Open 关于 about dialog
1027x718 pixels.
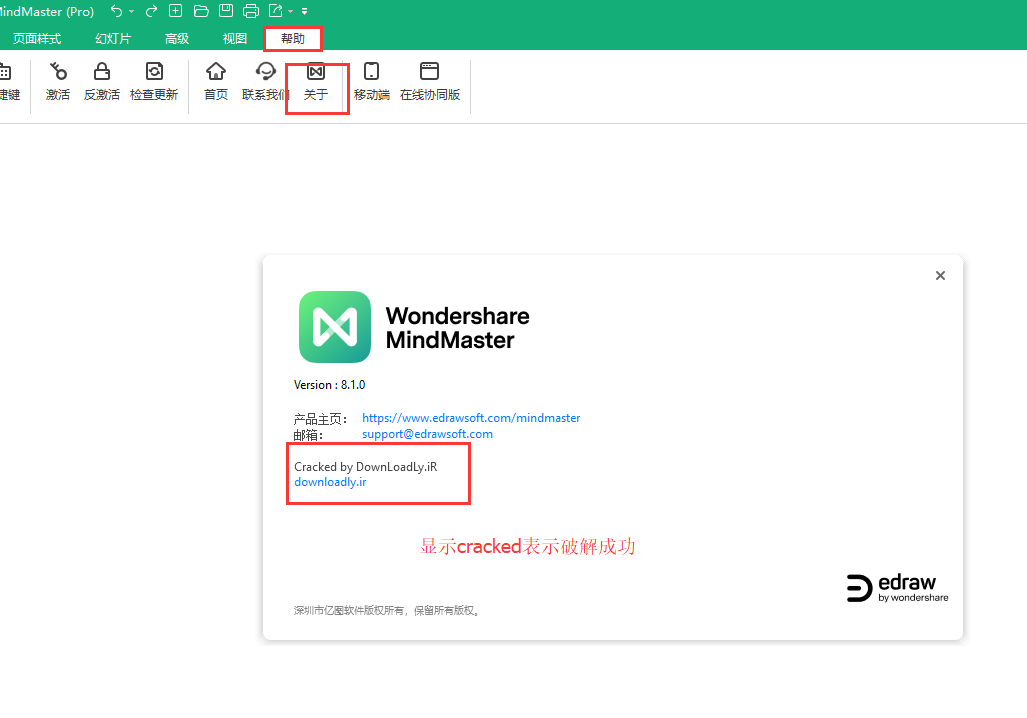click(316, 81)
